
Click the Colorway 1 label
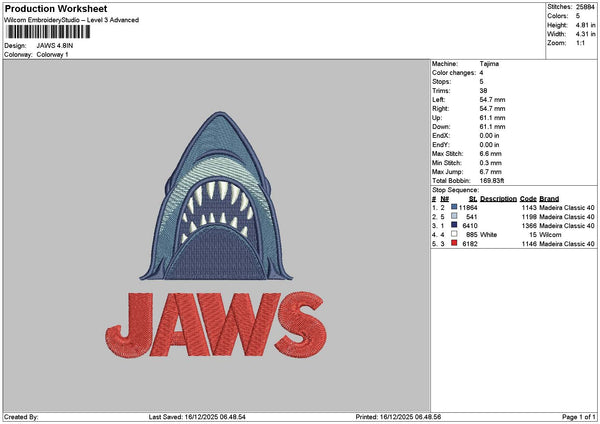coord(53,54)
